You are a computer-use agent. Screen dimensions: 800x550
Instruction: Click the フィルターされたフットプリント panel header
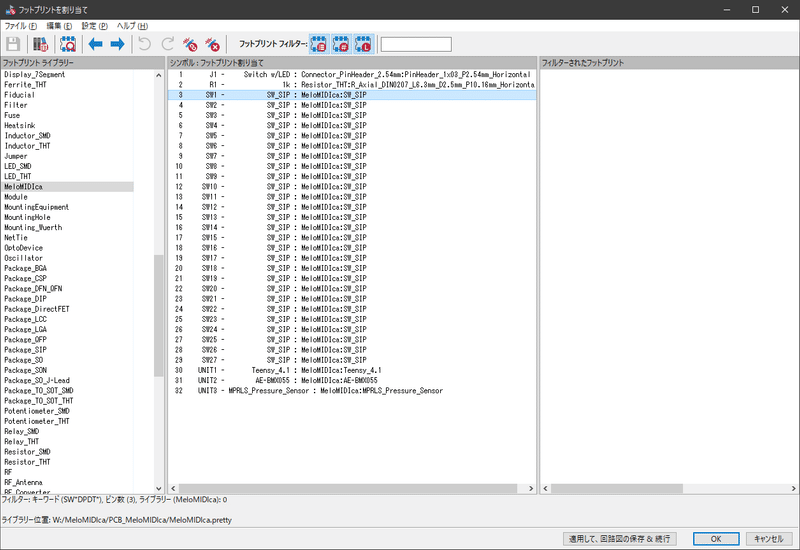669,63
